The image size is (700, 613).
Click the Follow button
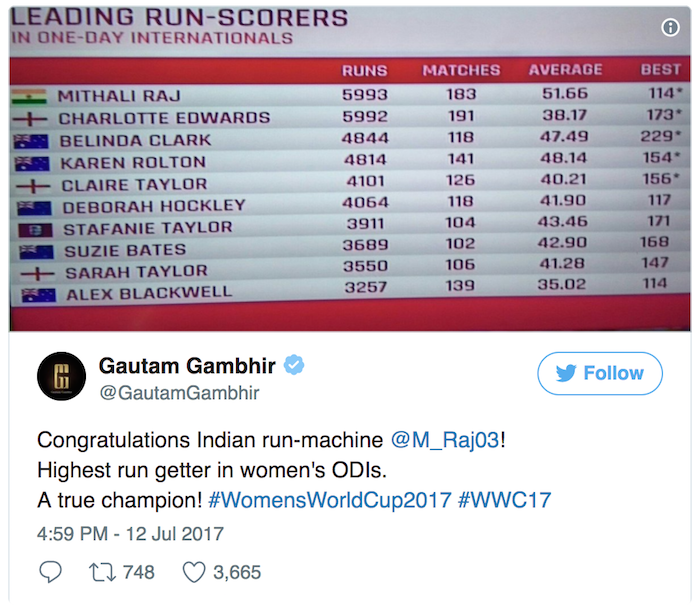(x=599, y=373)
